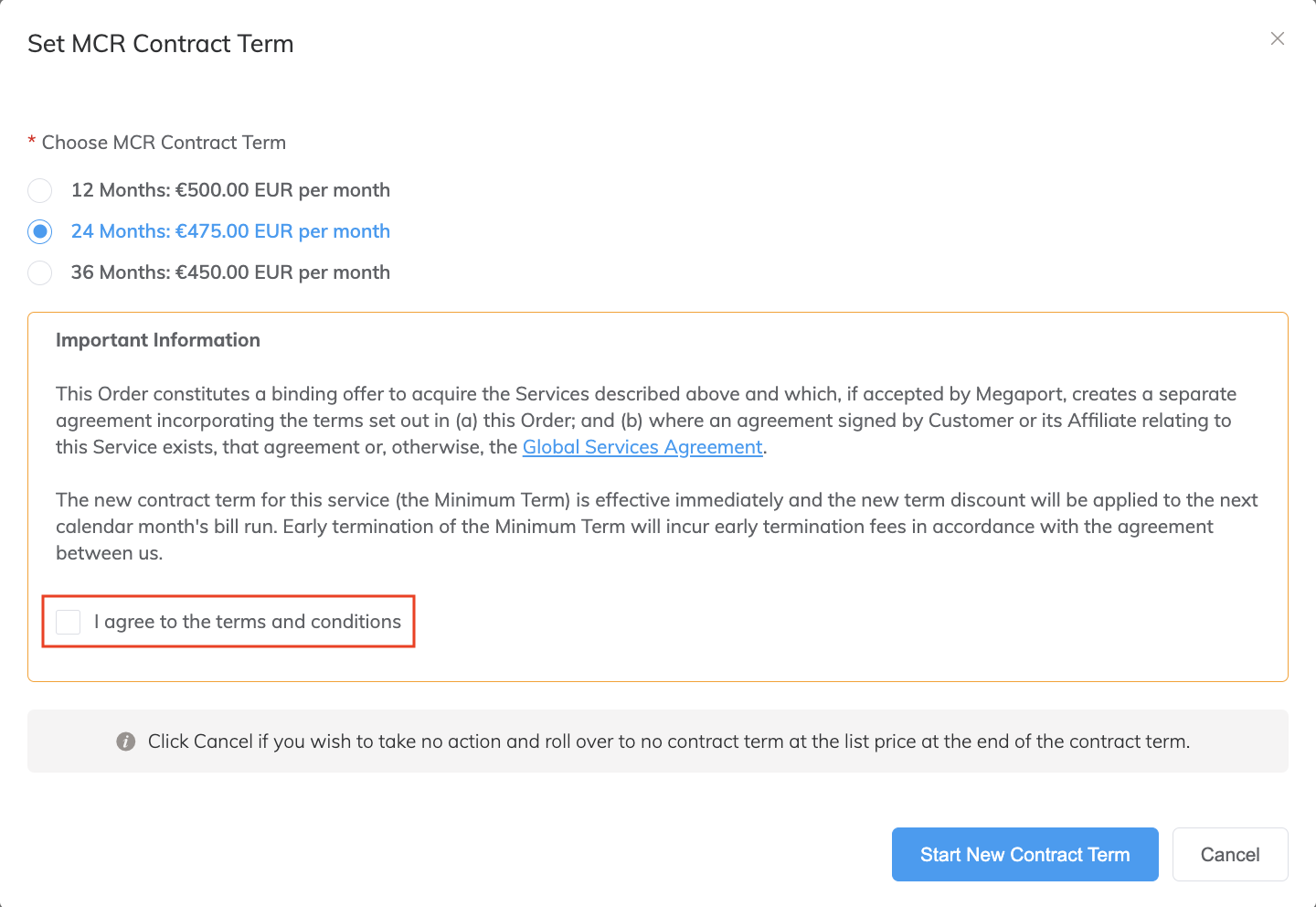Screen dimensions: 1316x907
Task: Click the Important Information heading
Action: coord(158,340)
